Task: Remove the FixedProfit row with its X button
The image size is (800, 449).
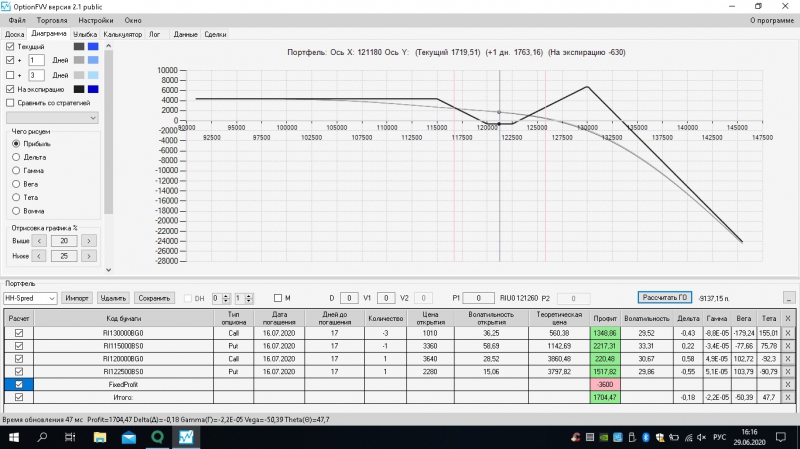Action: click(x=788, y=384)
